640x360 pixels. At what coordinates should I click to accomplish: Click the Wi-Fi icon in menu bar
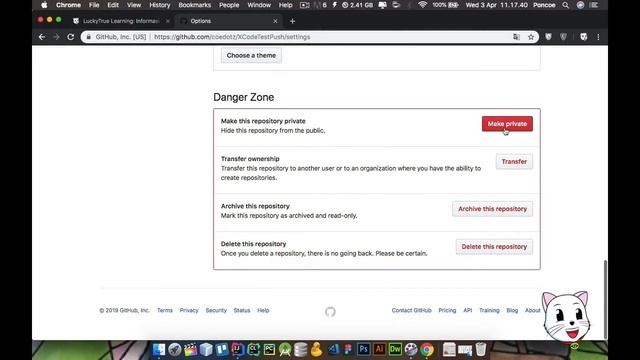[x=422, y=5]
